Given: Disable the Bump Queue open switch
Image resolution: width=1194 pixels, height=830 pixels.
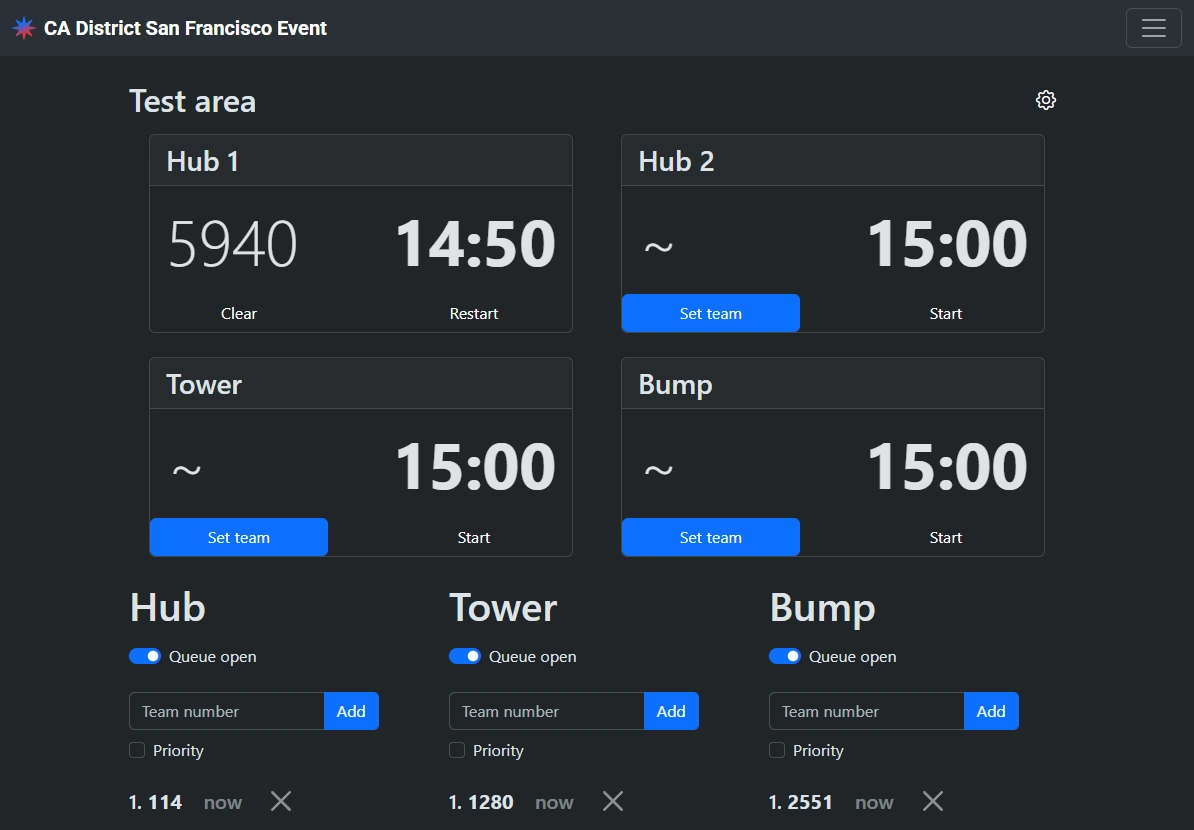Looking at the screenshot, I should click(785, 656).
